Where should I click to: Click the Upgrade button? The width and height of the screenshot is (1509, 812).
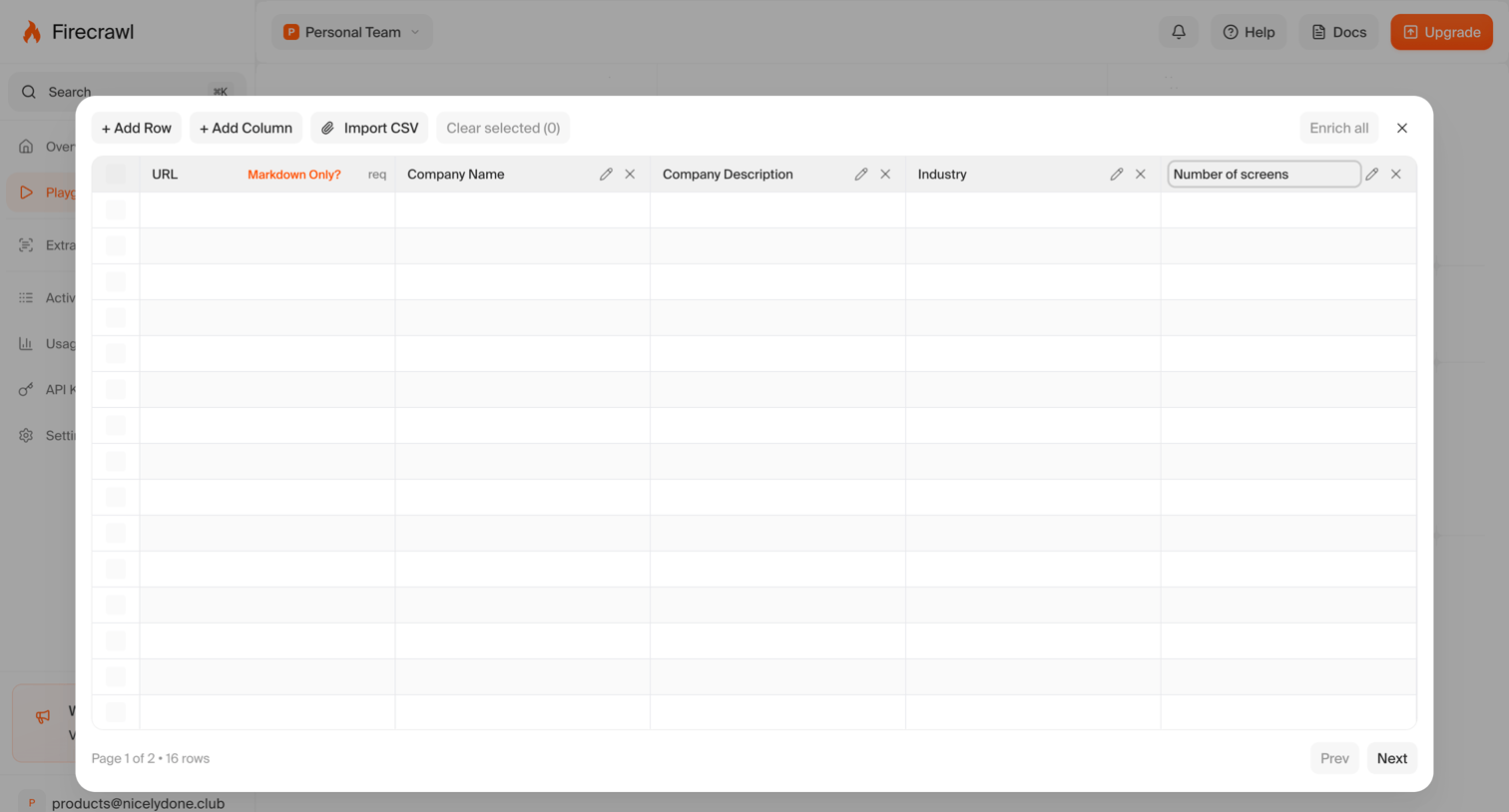click(x=1441, y=32)
